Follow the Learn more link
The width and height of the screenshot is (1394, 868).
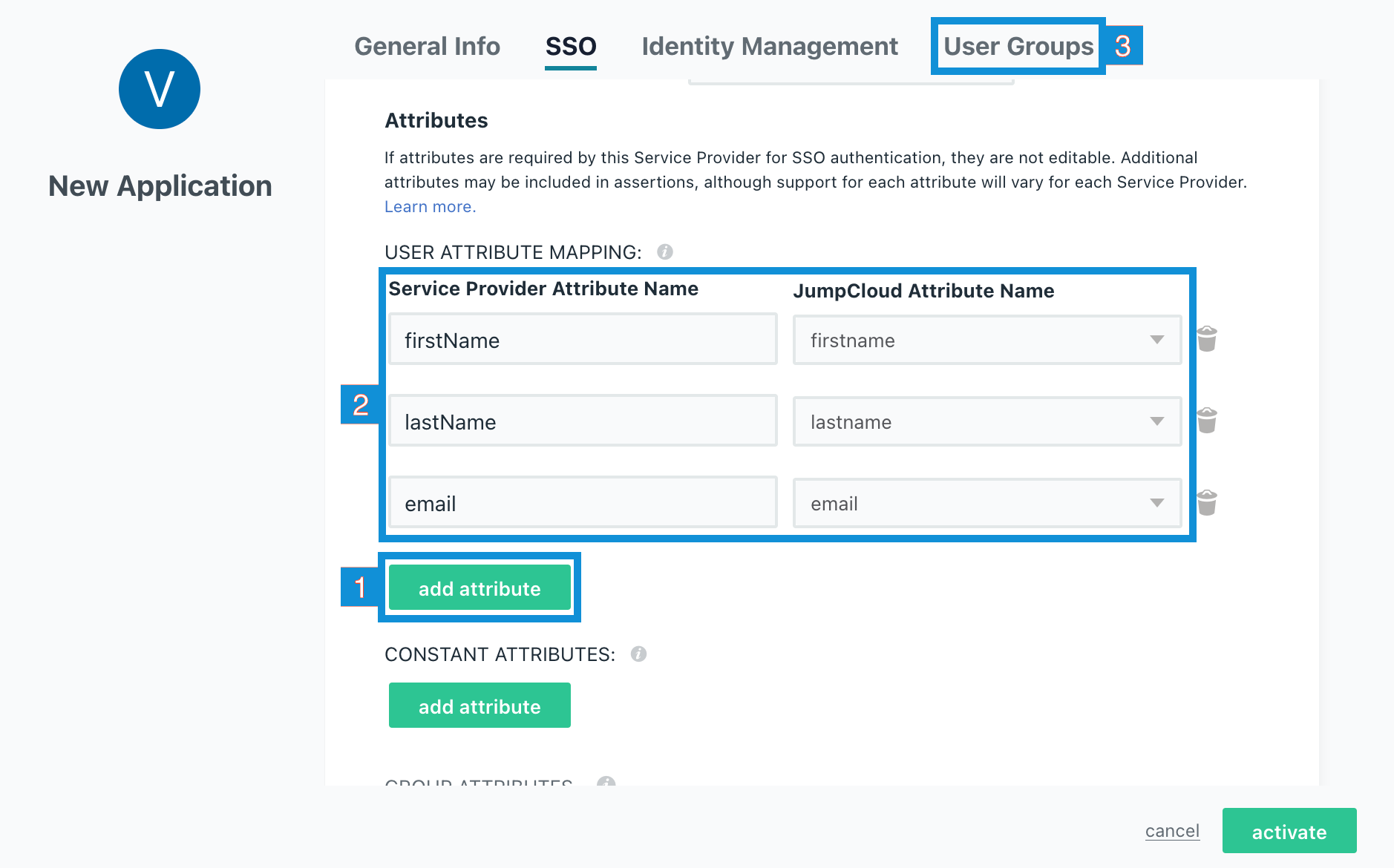click(x=430, y=207)
